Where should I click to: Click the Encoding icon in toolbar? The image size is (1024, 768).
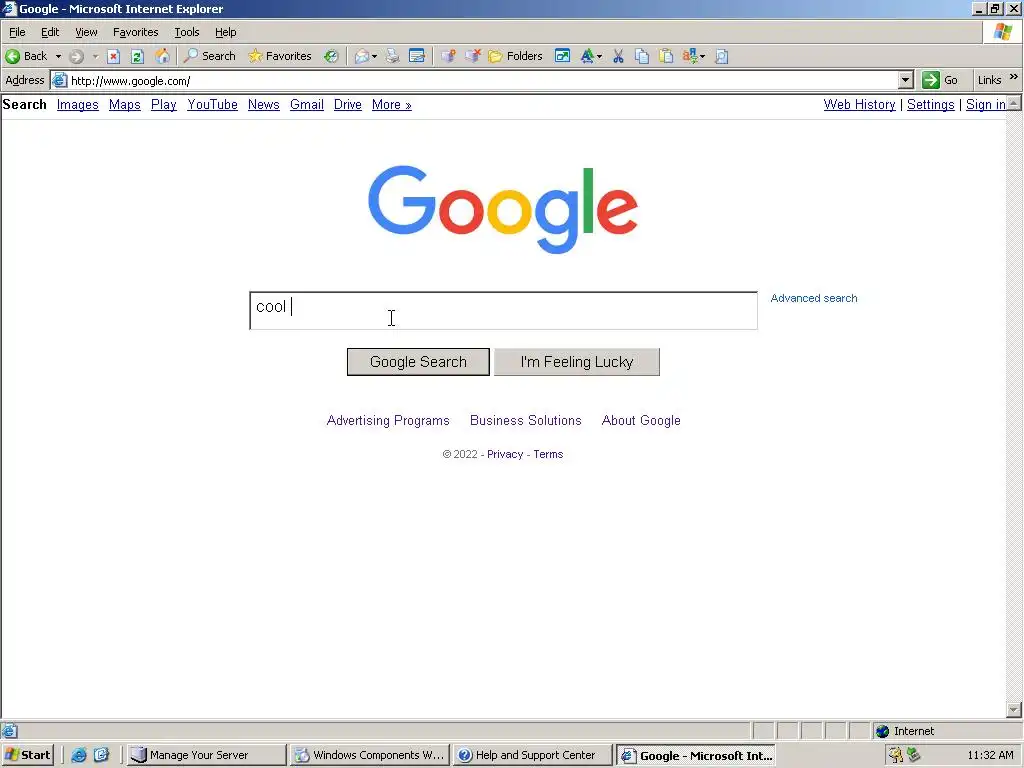pyautogui.click(x=690, y=56)
